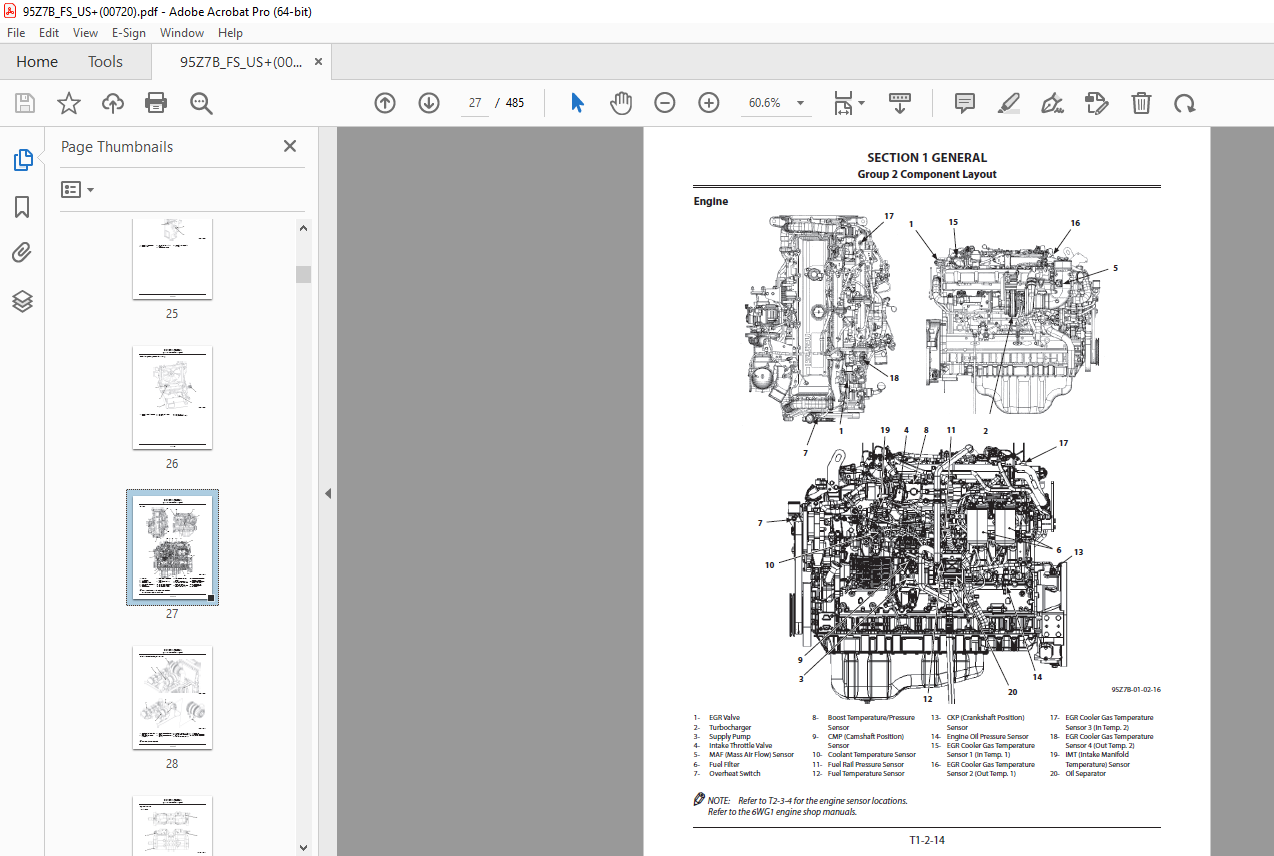
Task: Select page 26 thumbnail
Action: tap(172, 398)
